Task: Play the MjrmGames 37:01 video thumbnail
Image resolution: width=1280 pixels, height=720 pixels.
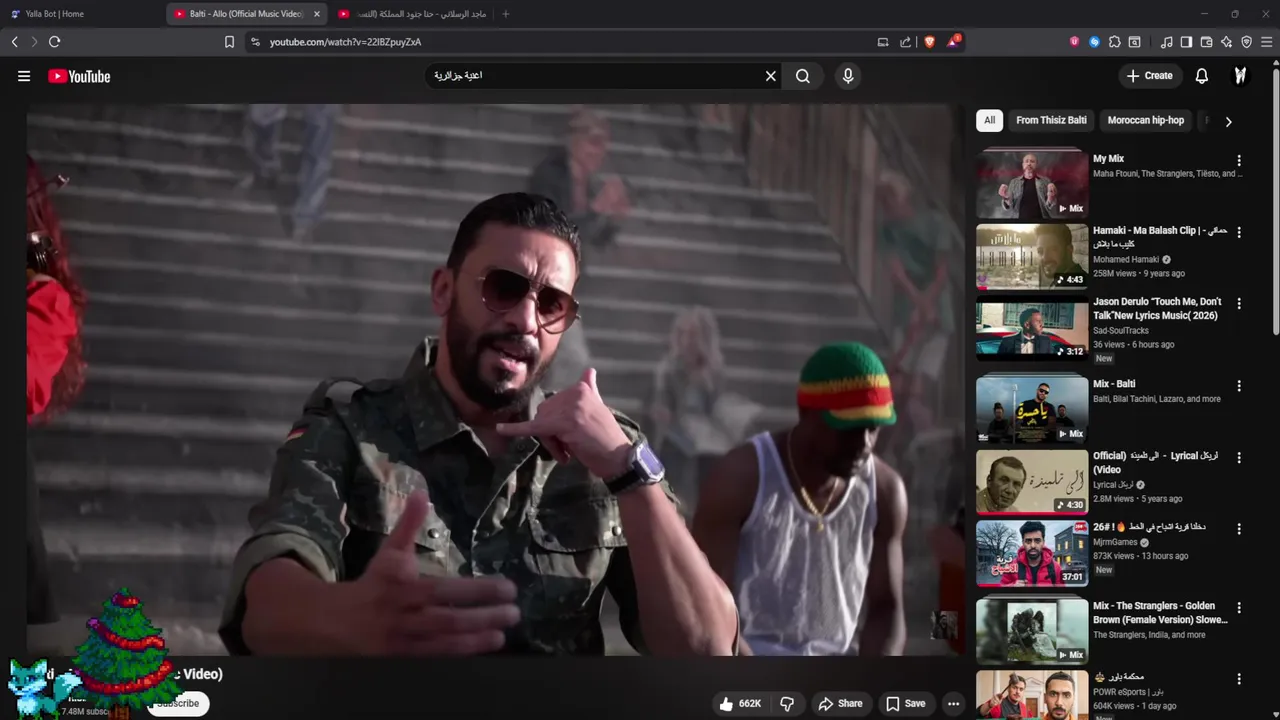Action: [x=1032, y=554]
